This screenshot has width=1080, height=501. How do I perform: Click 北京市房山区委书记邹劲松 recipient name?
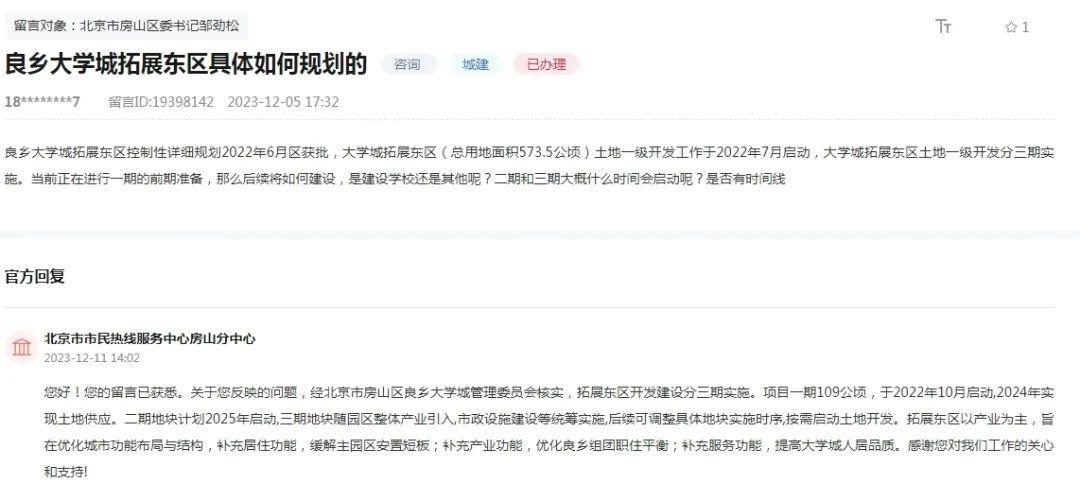[160, 26]
